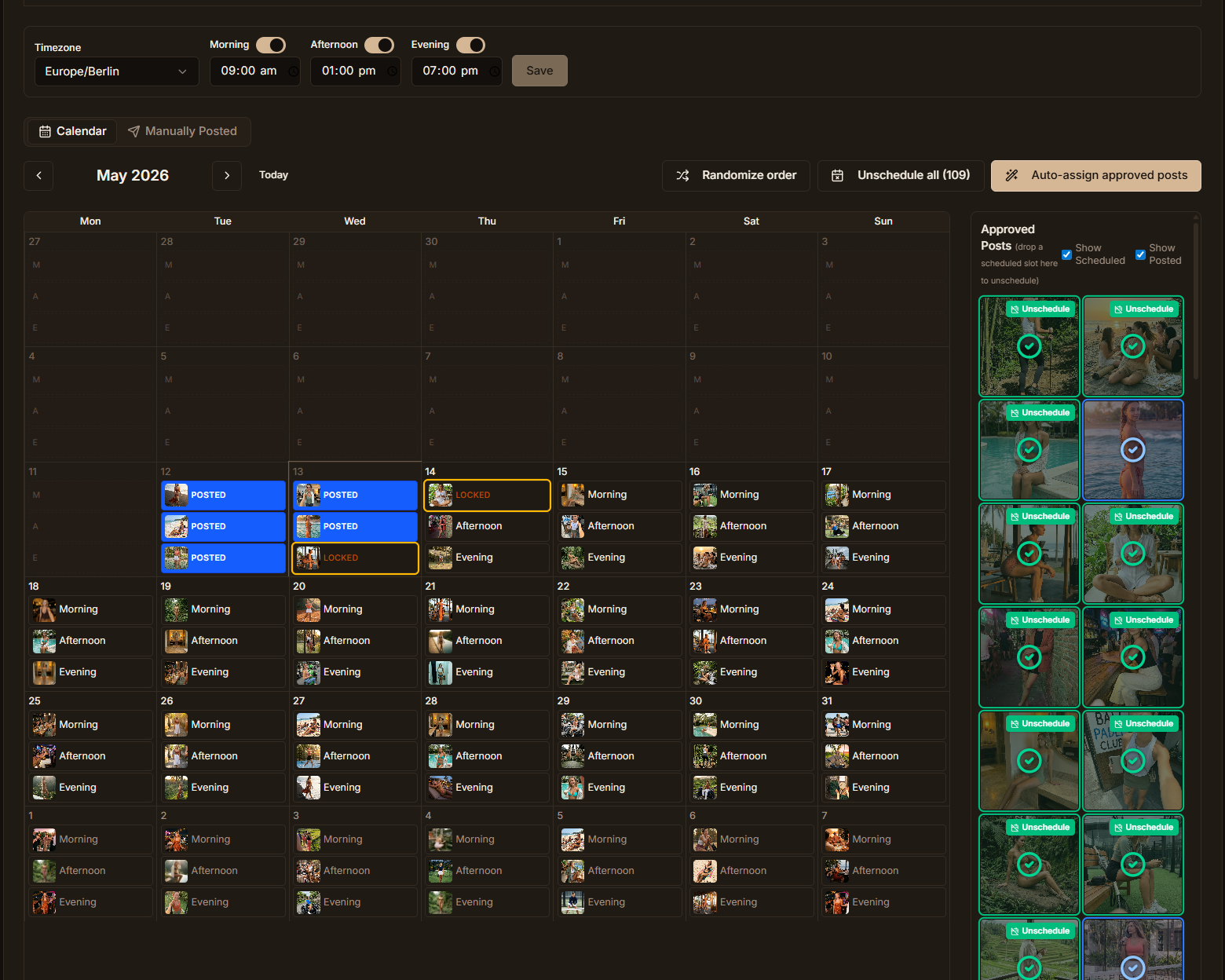1225x980 pixels.
Task: Select the LOCKED morning post on May 14
Action: pos(487,495)
